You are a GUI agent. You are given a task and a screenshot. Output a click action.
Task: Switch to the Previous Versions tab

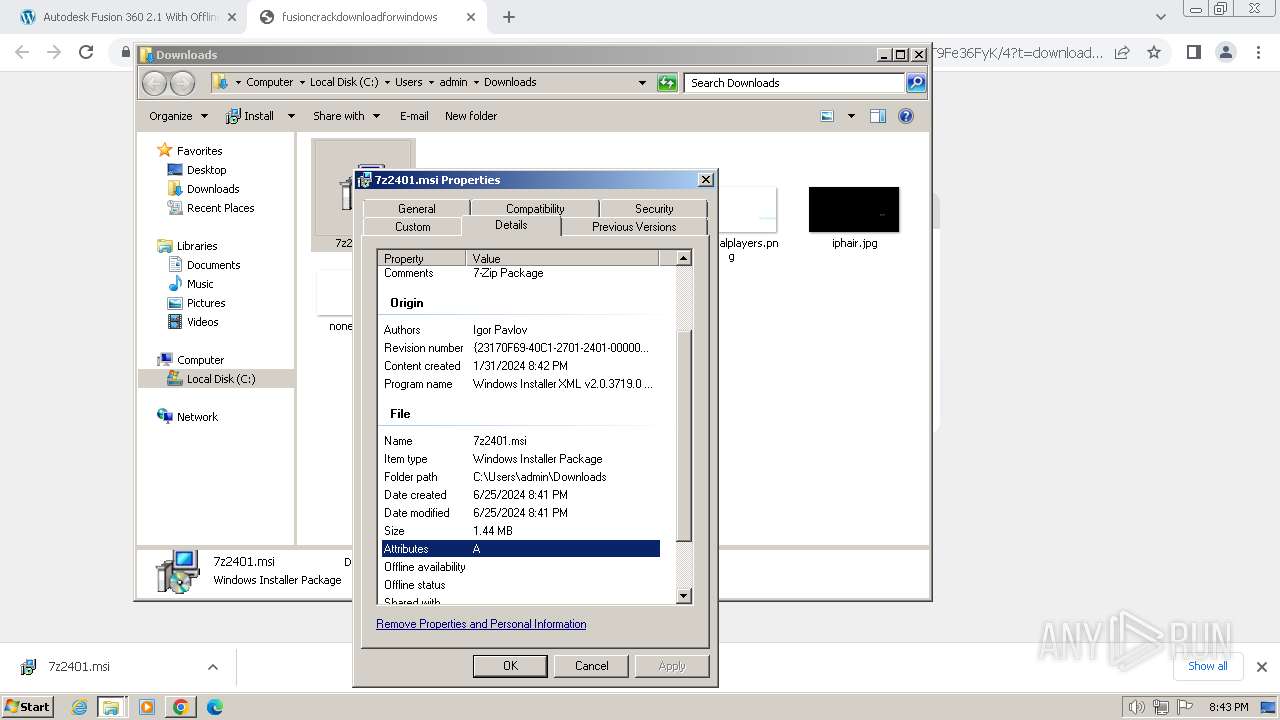click(x=634, y=227)
